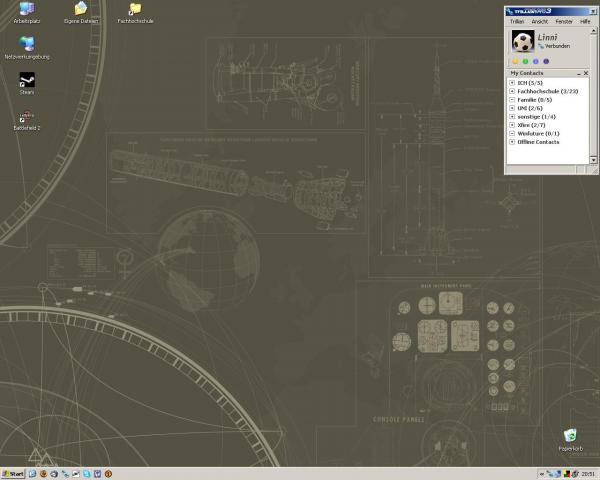The image size is (600, 480).
Task: Open the Hilfe menu
Action: (x=585, y=21)
